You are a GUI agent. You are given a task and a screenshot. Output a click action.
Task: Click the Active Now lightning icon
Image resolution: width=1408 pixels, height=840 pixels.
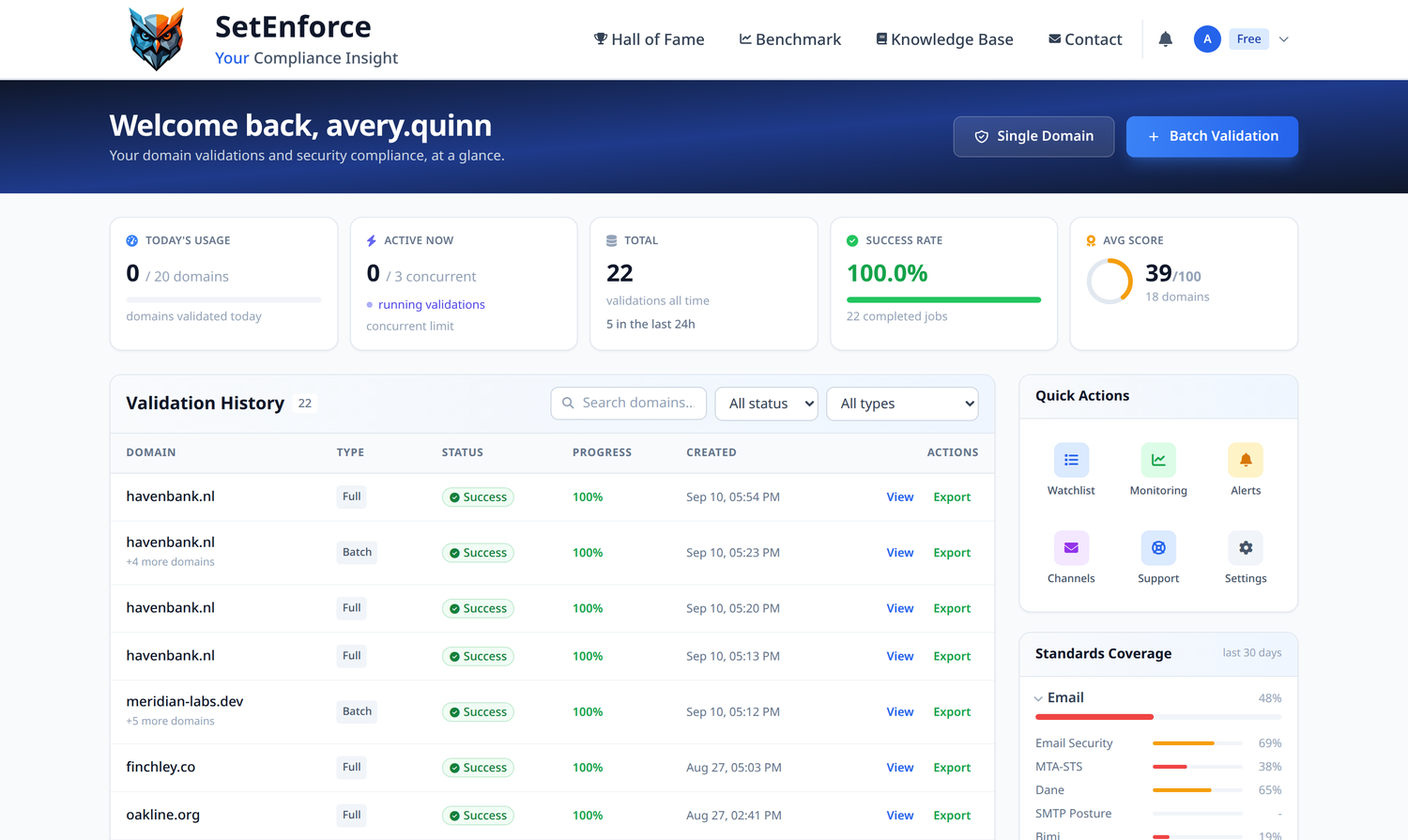point(372,241)
